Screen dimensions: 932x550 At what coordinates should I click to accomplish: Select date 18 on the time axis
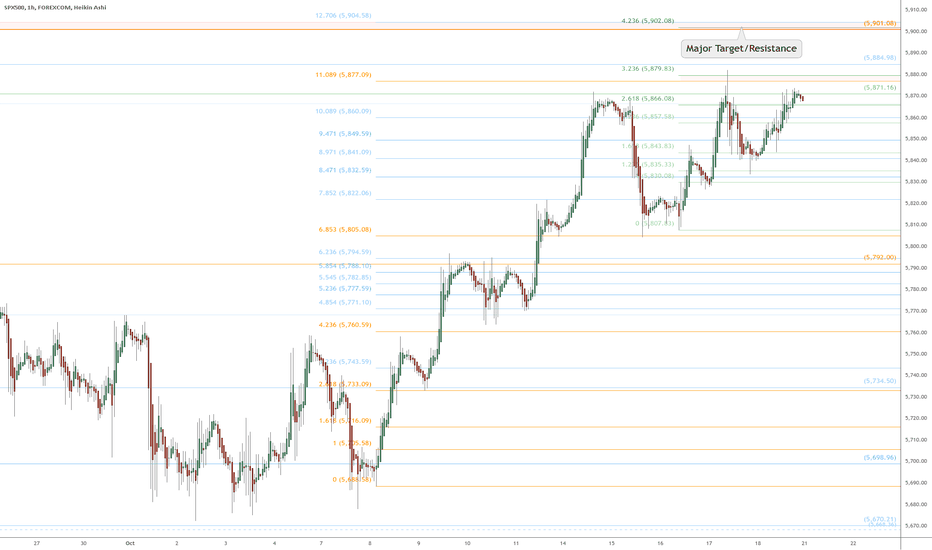[x=758, y=543]
